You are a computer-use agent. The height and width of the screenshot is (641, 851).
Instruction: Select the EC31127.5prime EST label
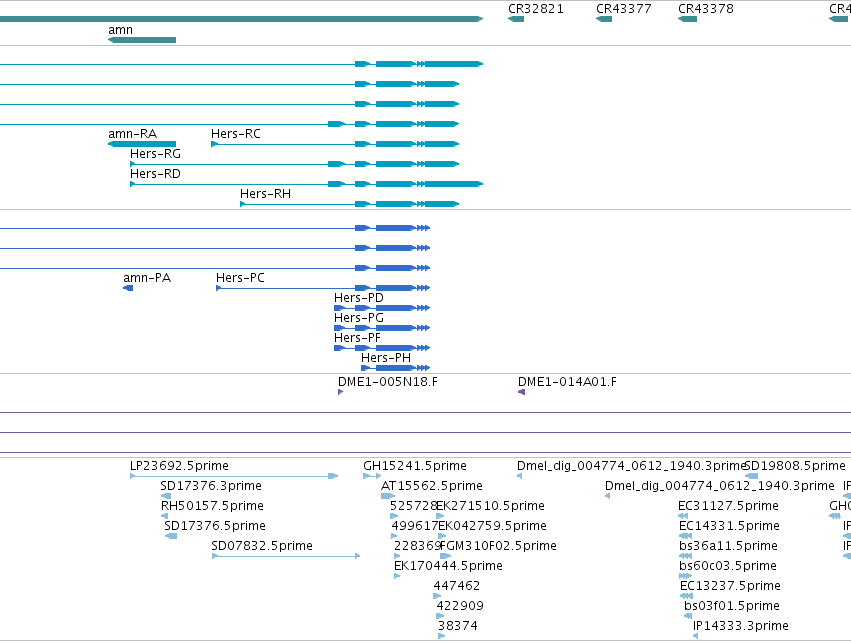[x=728, y=506]
